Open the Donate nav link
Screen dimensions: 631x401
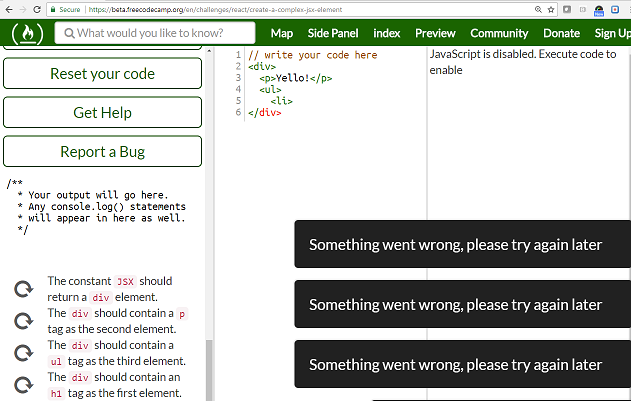point(561,33)
